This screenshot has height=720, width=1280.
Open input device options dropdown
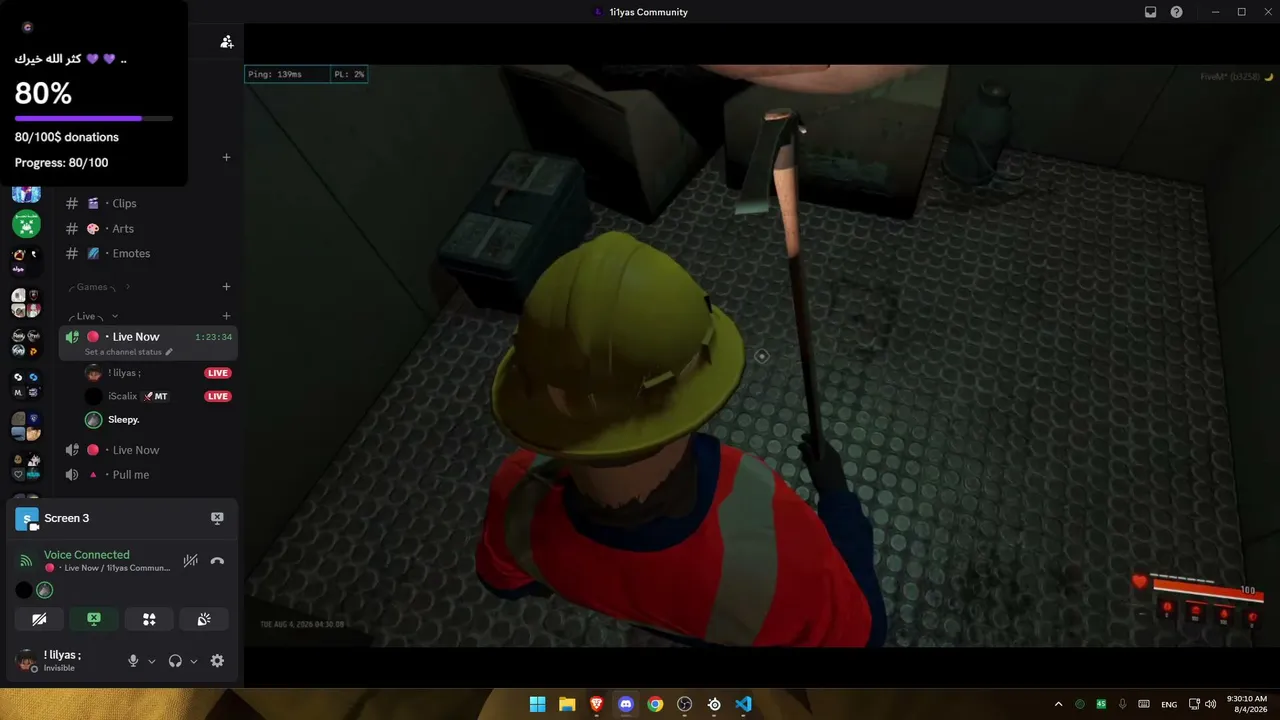[152, 661]
